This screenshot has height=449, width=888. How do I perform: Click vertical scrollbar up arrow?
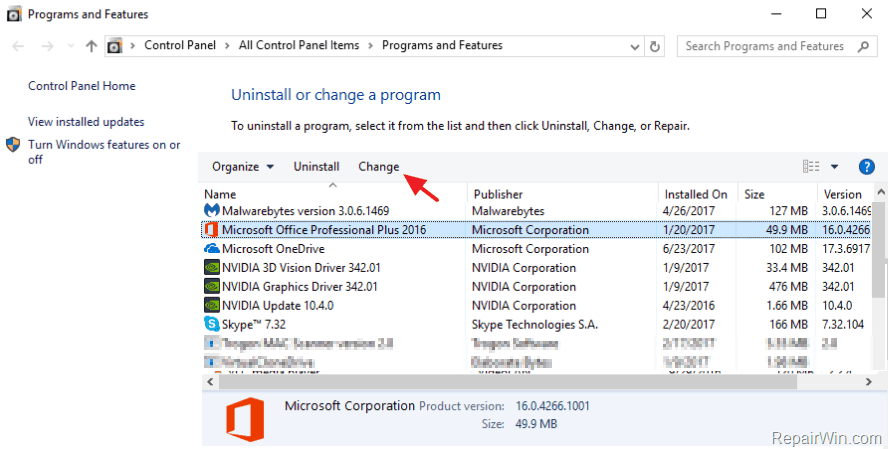pyautogui.click(x=881, y=194)
